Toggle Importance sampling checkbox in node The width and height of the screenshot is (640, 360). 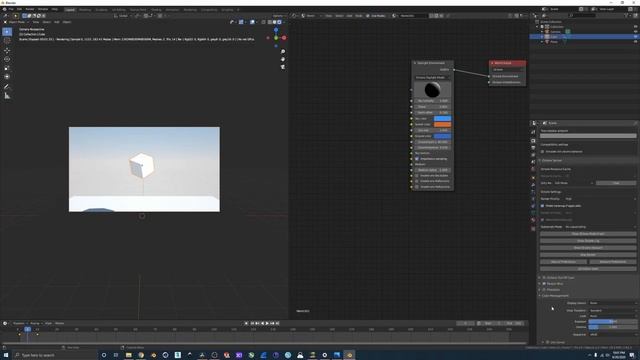pyautogui.click(x=417, y=159)
